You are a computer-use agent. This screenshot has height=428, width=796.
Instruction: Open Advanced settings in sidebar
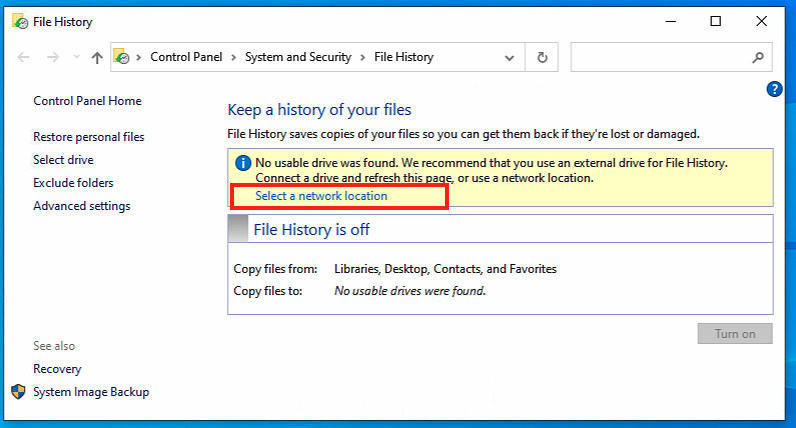coord(82,206)
